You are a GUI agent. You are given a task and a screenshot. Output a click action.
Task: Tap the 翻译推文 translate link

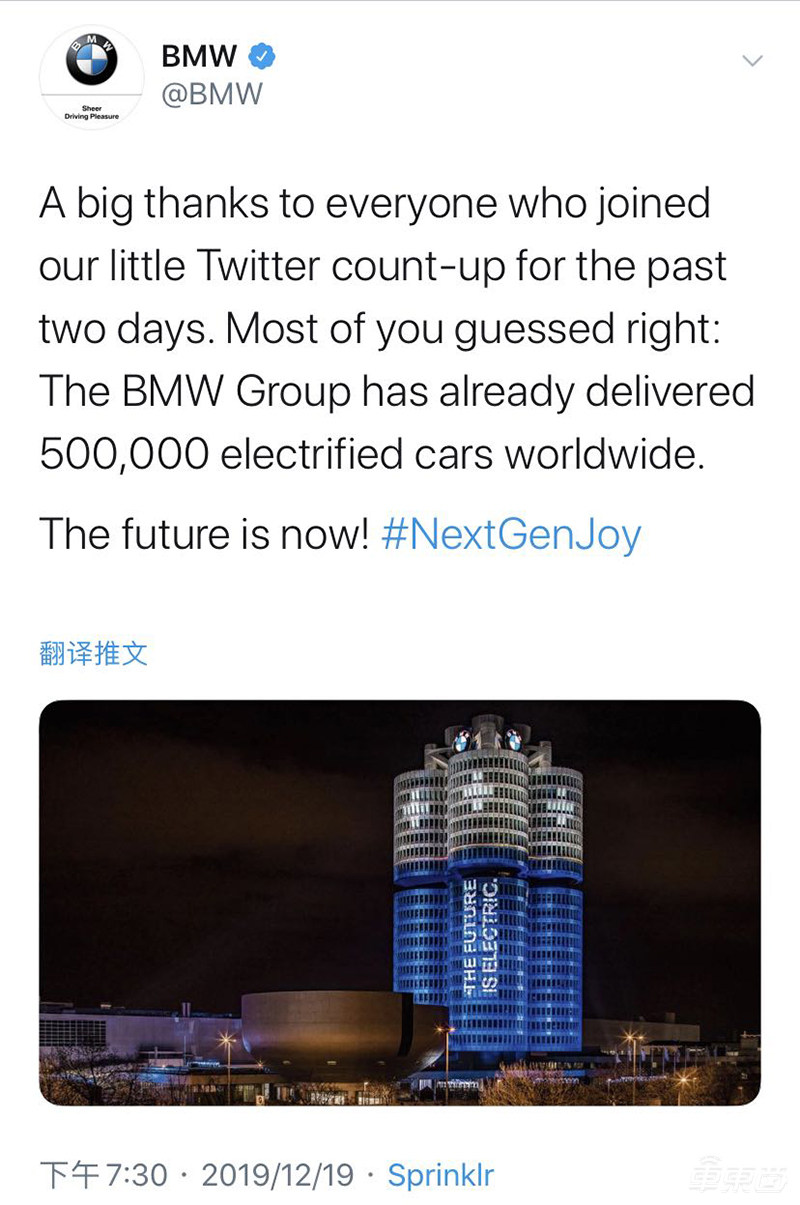pyautogui.click(x=94, y=655)
